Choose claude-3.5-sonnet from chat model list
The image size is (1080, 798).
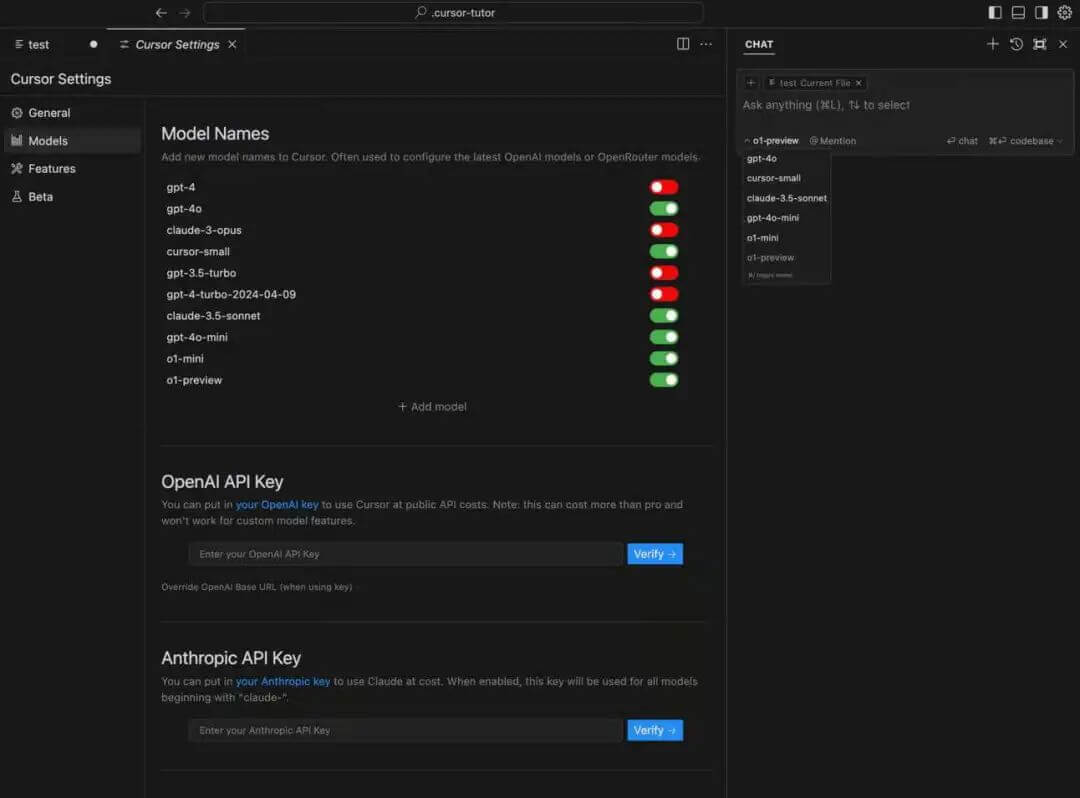pos(787,198)
